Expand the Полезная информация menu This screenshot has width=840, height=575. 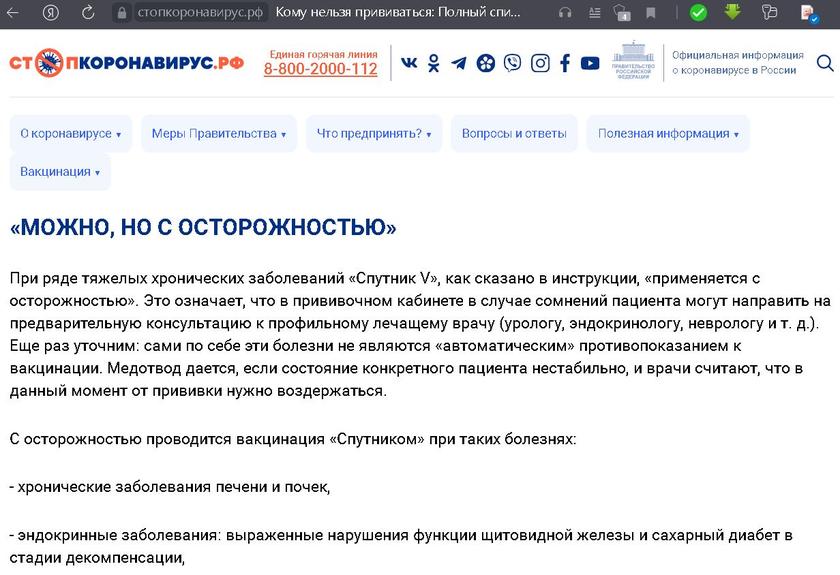[x=668, y=133]
